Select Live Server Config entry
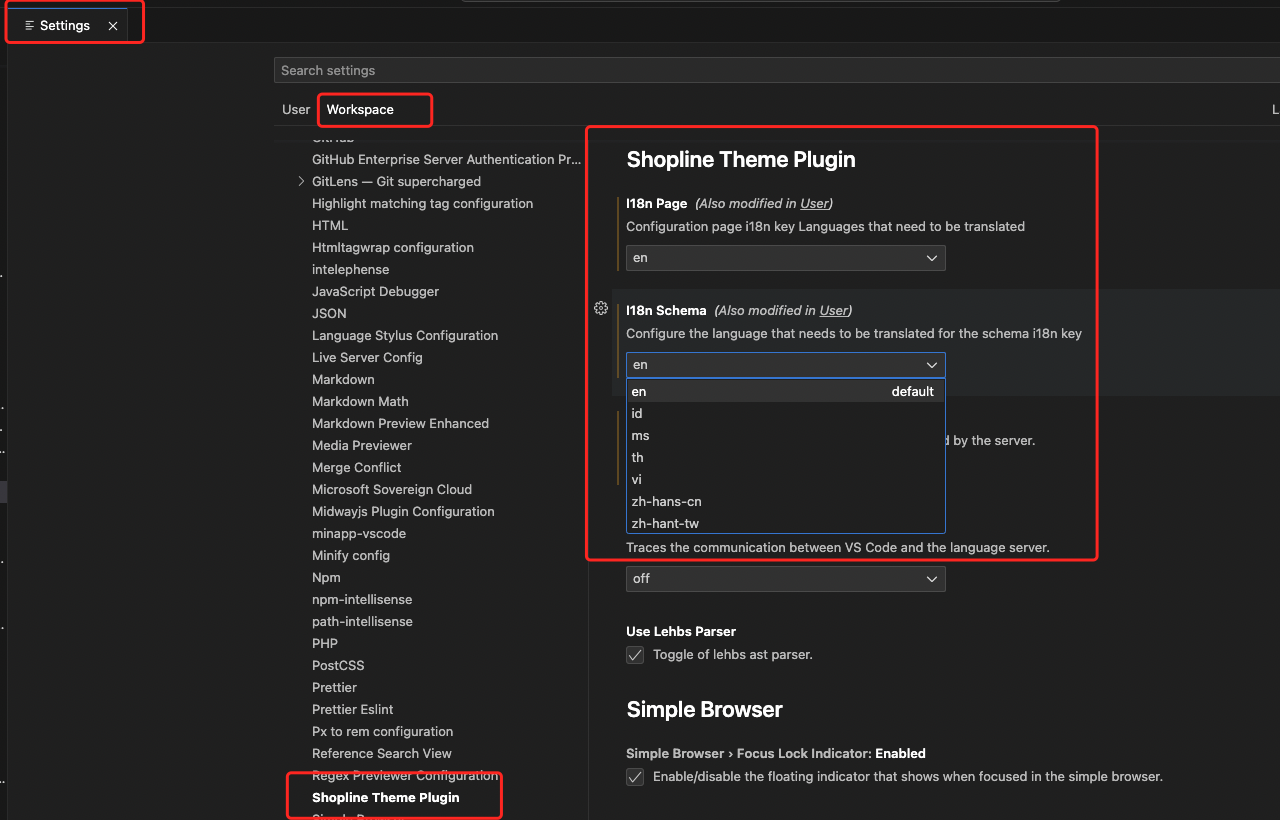This screenshot has height=820, width=1280. [x=367, y=357]
